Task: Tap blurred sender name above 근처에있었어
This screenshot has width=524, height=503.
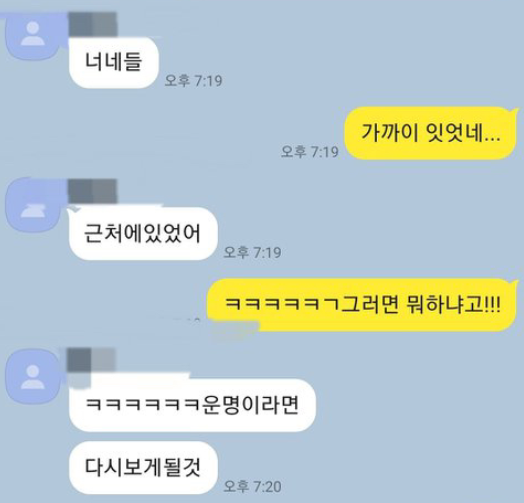Action: coord(93,191)
